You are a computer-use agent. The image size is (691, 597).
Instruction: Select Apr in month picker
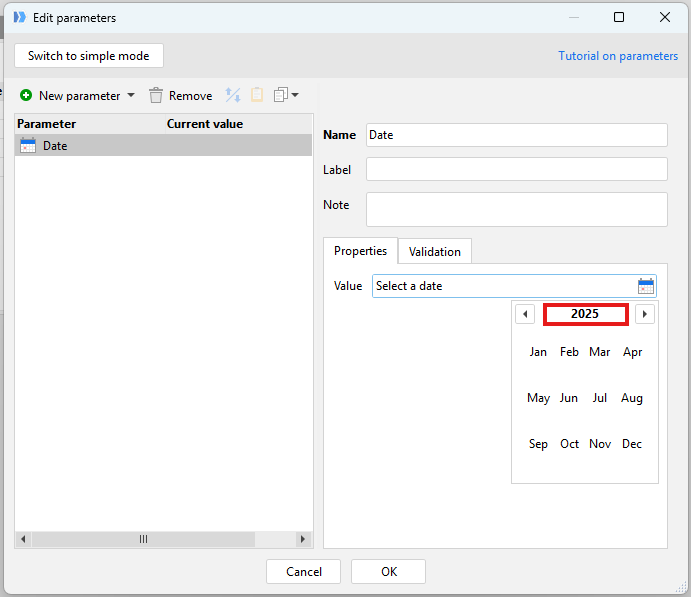(x=632, y=352)
